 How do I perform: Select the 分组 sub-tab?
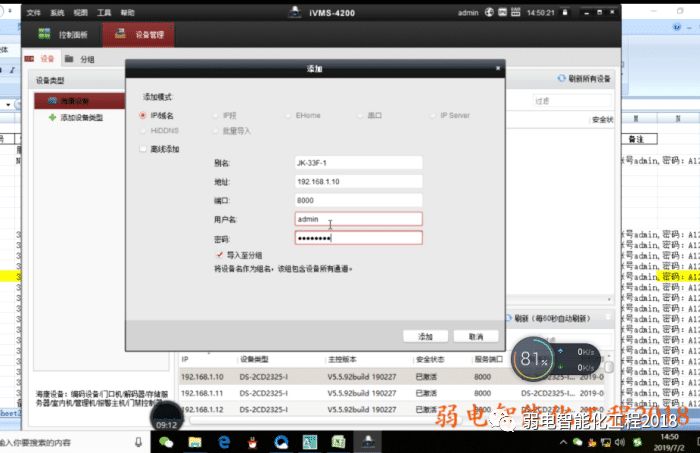tap(80, 59)
